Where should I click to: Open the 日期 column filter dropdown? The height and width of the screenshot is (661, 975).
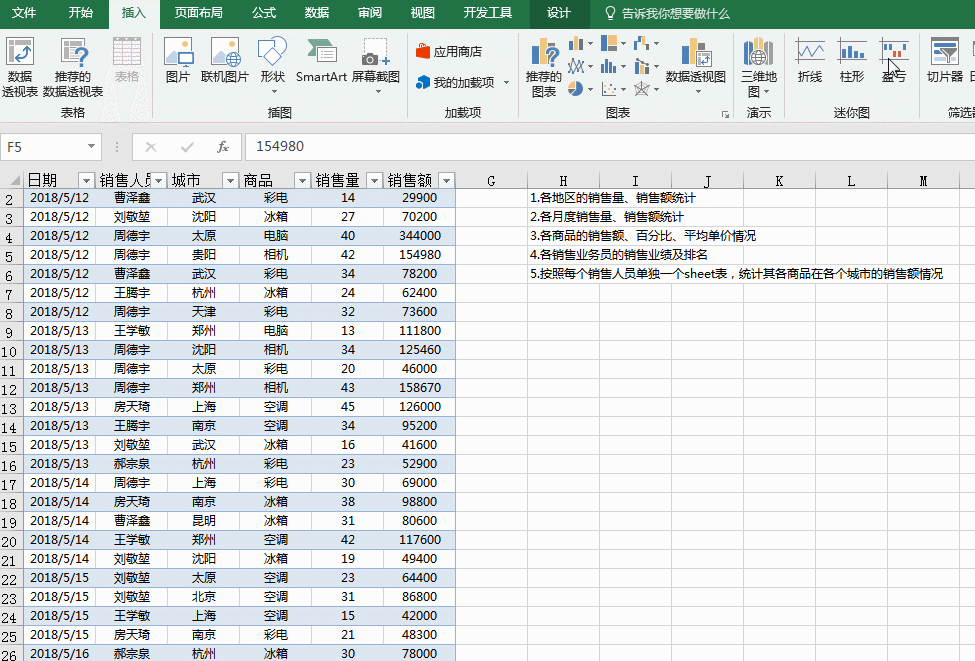point(86,180)
